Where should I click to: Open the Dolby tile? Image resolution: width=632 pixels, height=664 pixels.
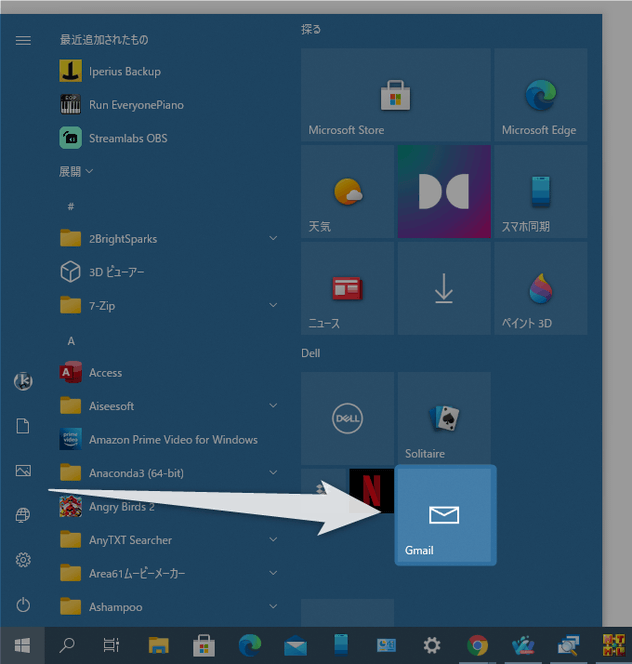(444, 191)
